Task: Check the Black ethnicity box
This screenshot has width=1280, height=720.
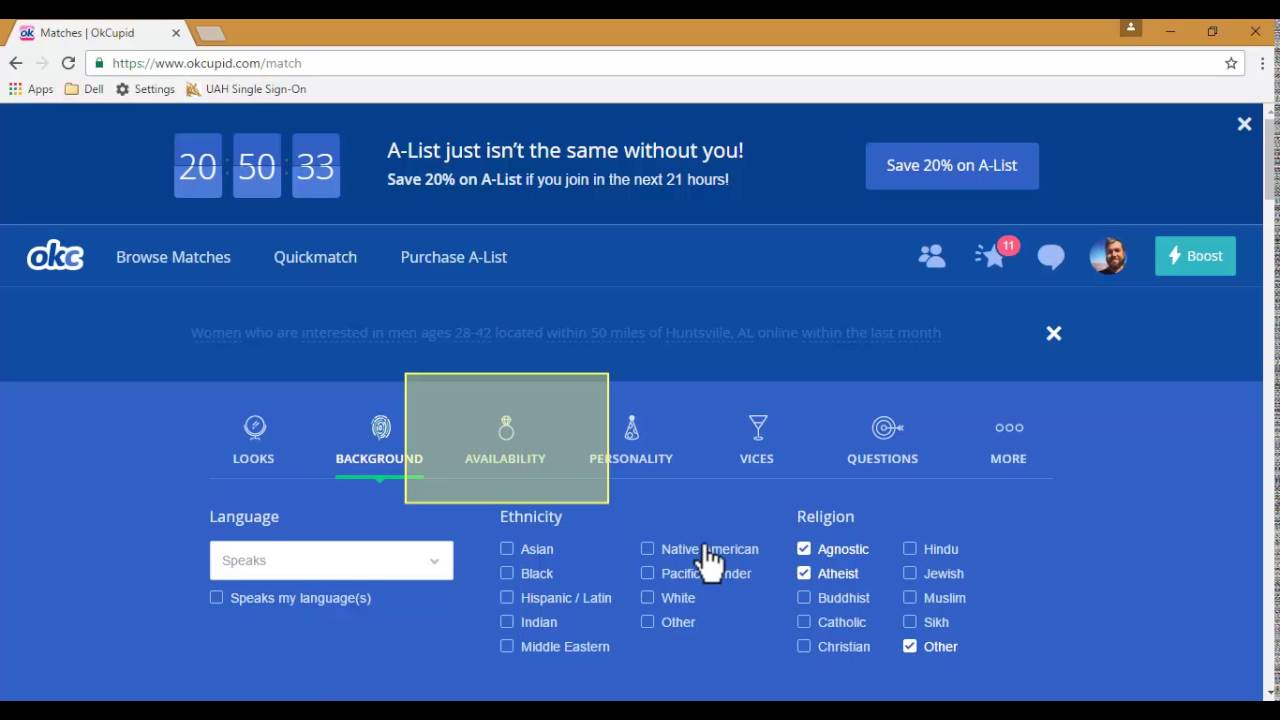Action: [507, 573]
